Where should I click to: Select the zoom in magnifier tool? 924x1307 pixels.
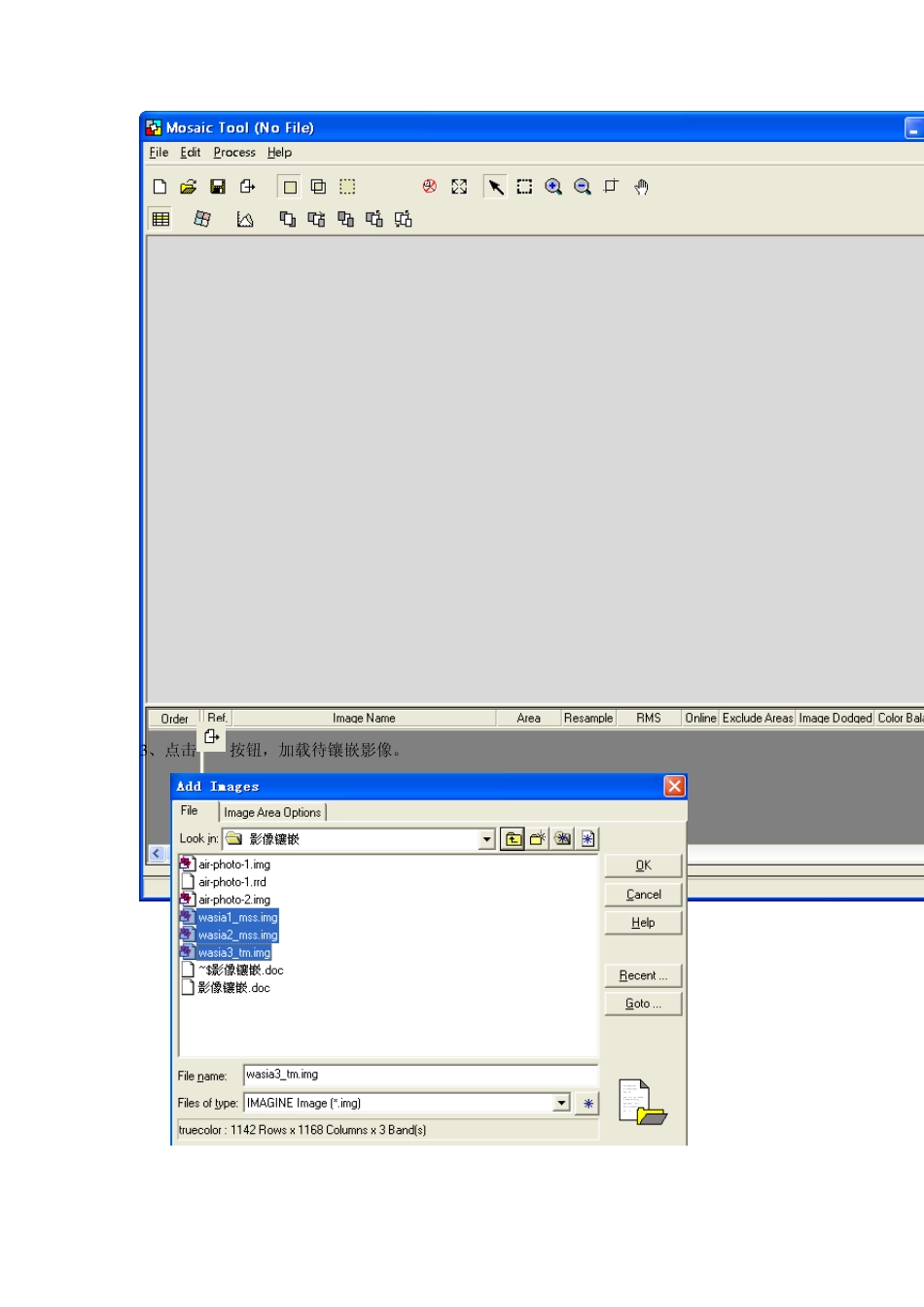553,187
